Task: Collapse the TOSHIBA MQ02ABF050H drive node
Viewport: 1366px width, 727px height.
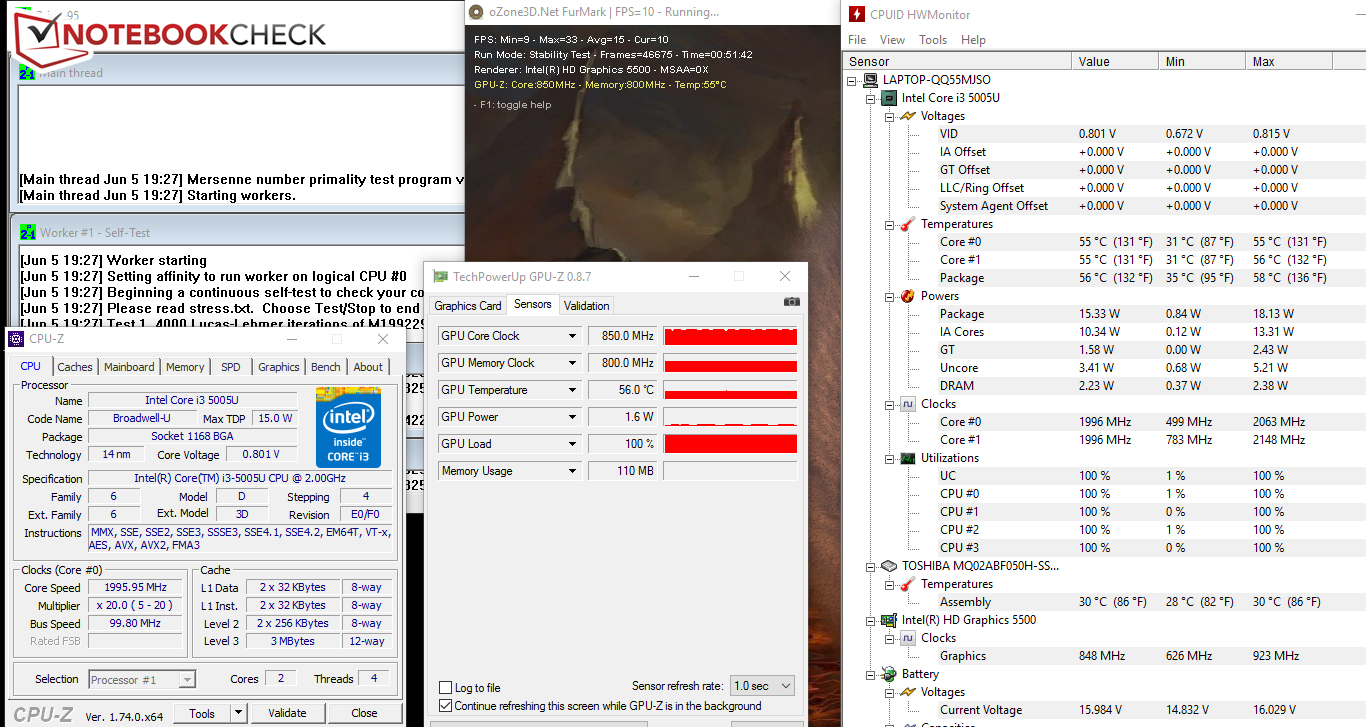Action: tap(870, 566)
